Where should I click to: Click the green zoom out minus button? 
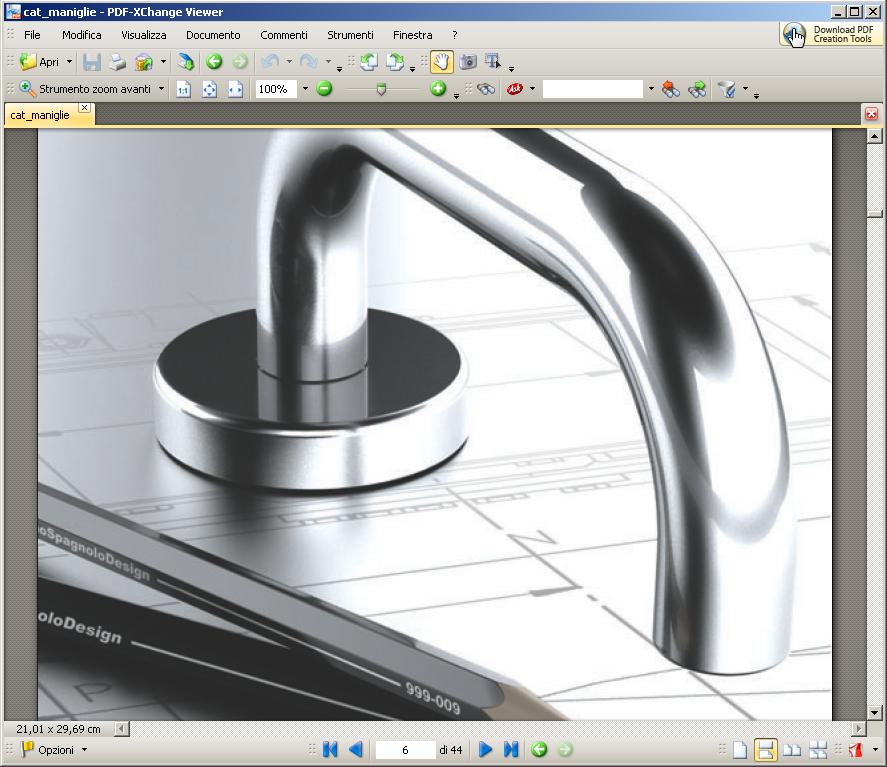324,89
